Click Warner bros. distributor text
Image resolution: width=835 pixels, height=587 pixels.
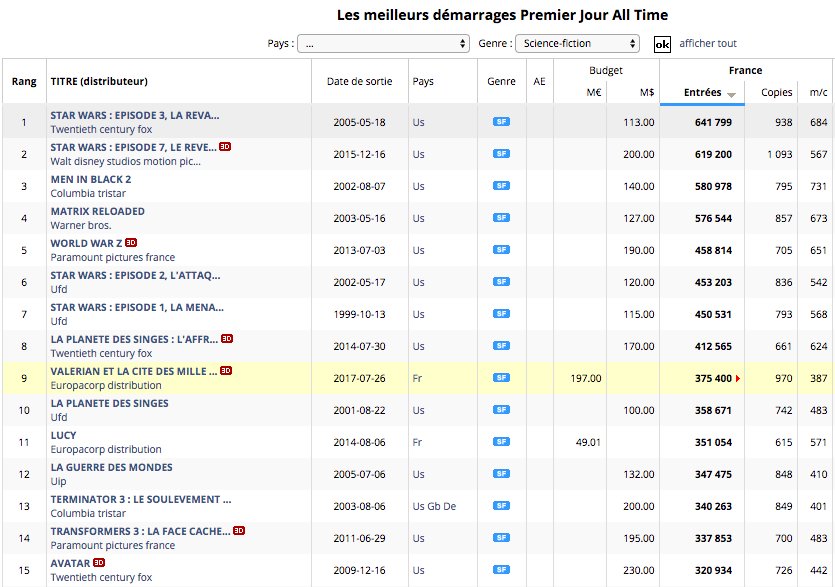(80, 225)
